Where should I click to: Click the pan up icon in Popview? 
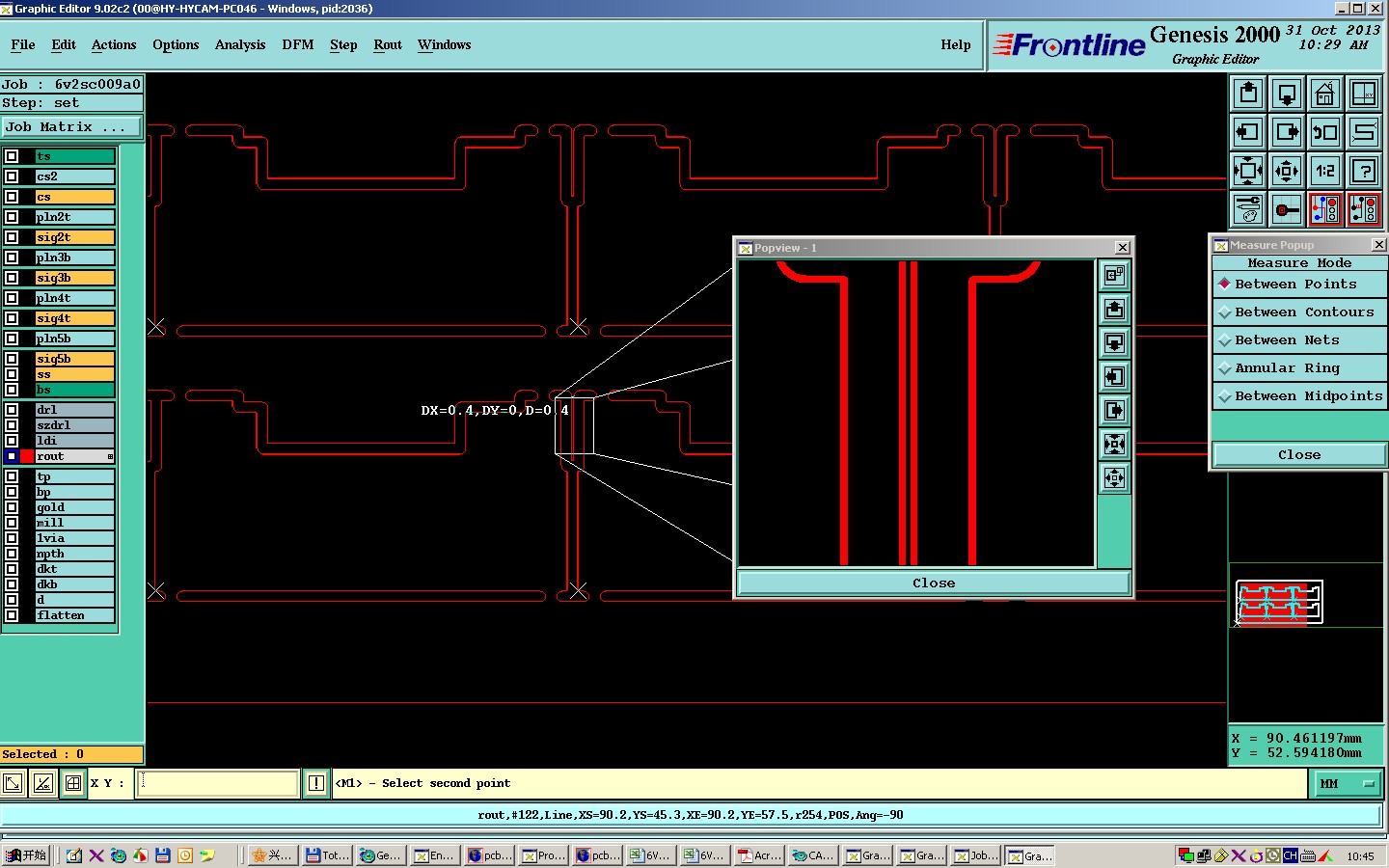1114,310
